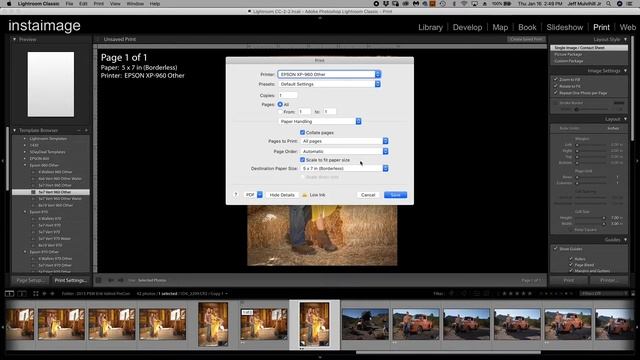
Task: Click the go forward arrow above filmstrip
Action: (52, 293)
